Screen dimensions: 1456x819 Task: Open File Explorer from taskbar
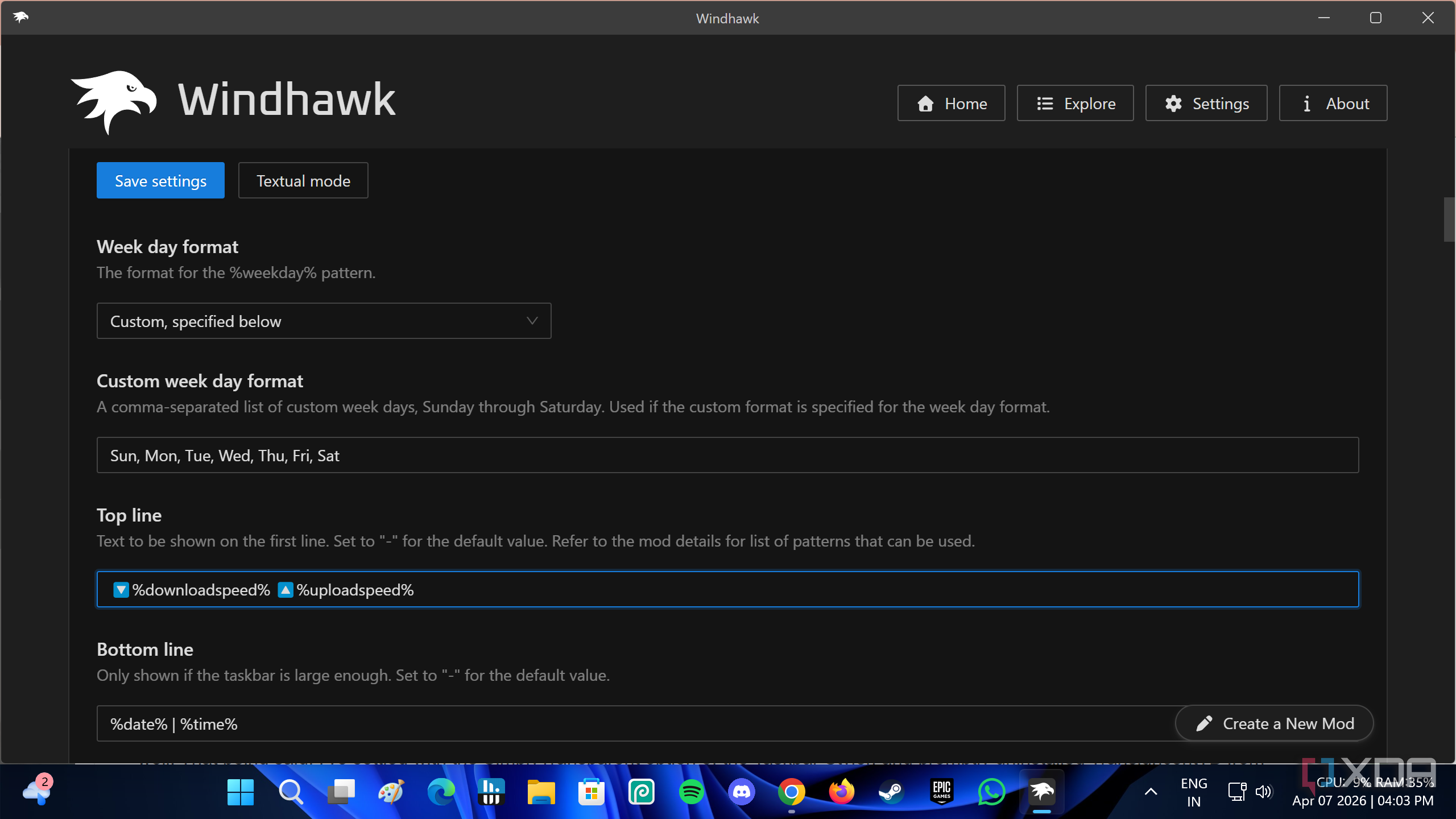541,792
